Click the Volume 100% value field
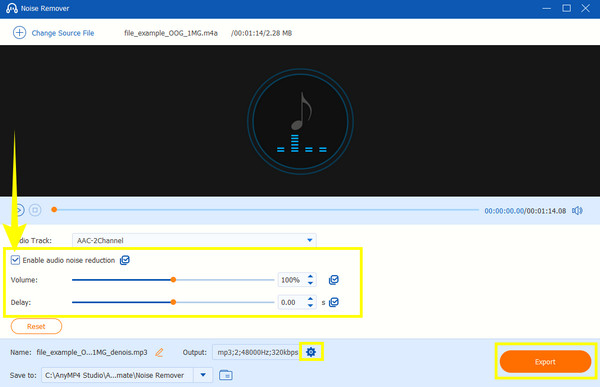600x387 pixels. 291,280
